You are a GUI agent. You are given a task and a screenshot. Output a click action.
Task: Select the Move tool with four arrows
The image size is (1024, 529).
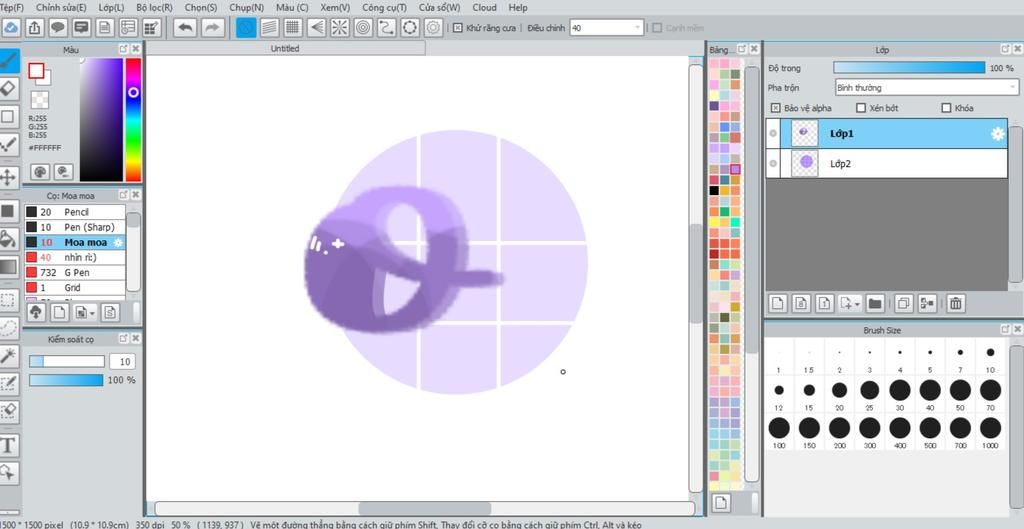8,178
